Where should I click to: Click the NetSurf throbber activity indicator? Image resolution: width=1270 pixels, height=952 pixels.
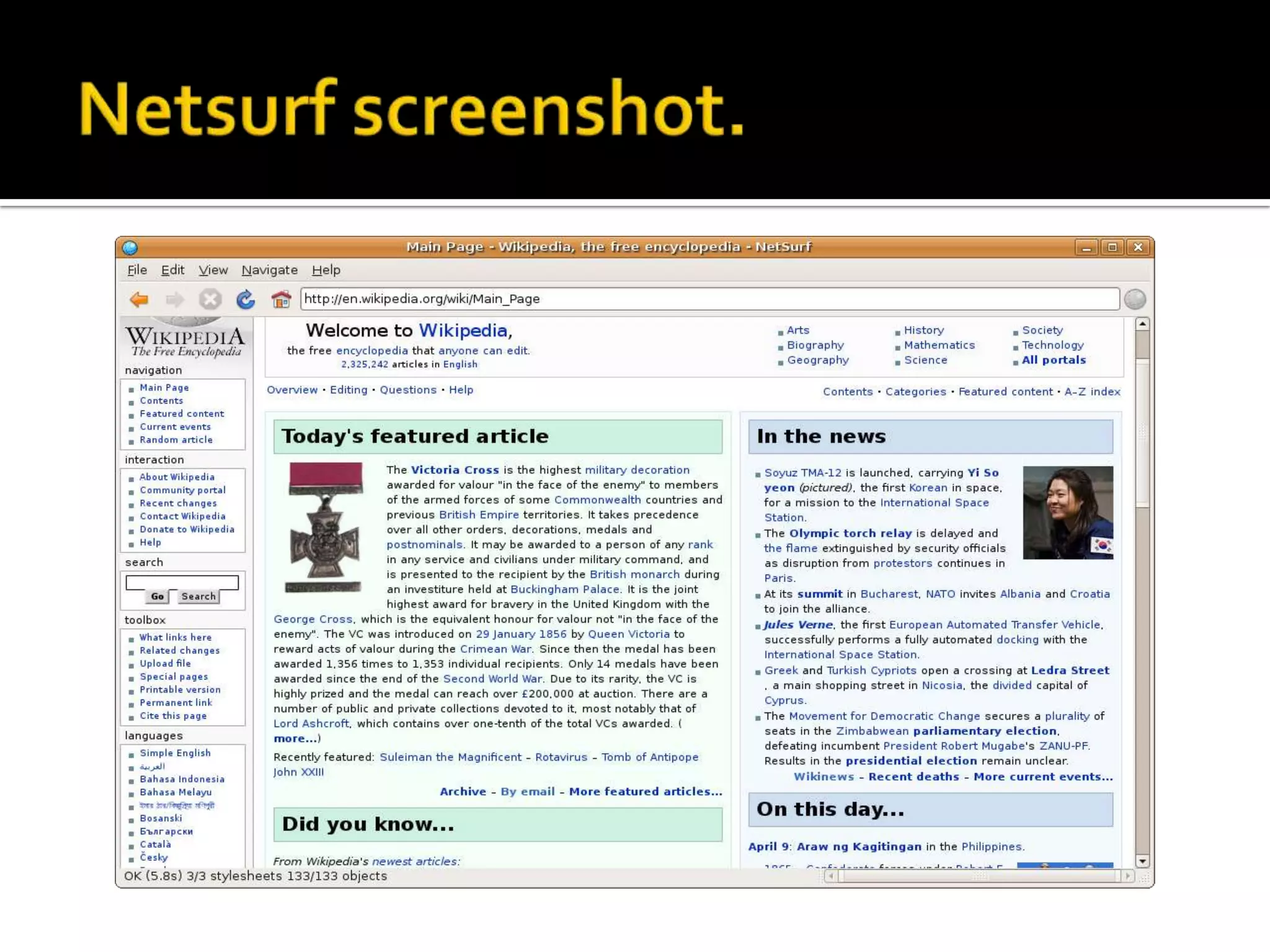(x=1135, y=299)
